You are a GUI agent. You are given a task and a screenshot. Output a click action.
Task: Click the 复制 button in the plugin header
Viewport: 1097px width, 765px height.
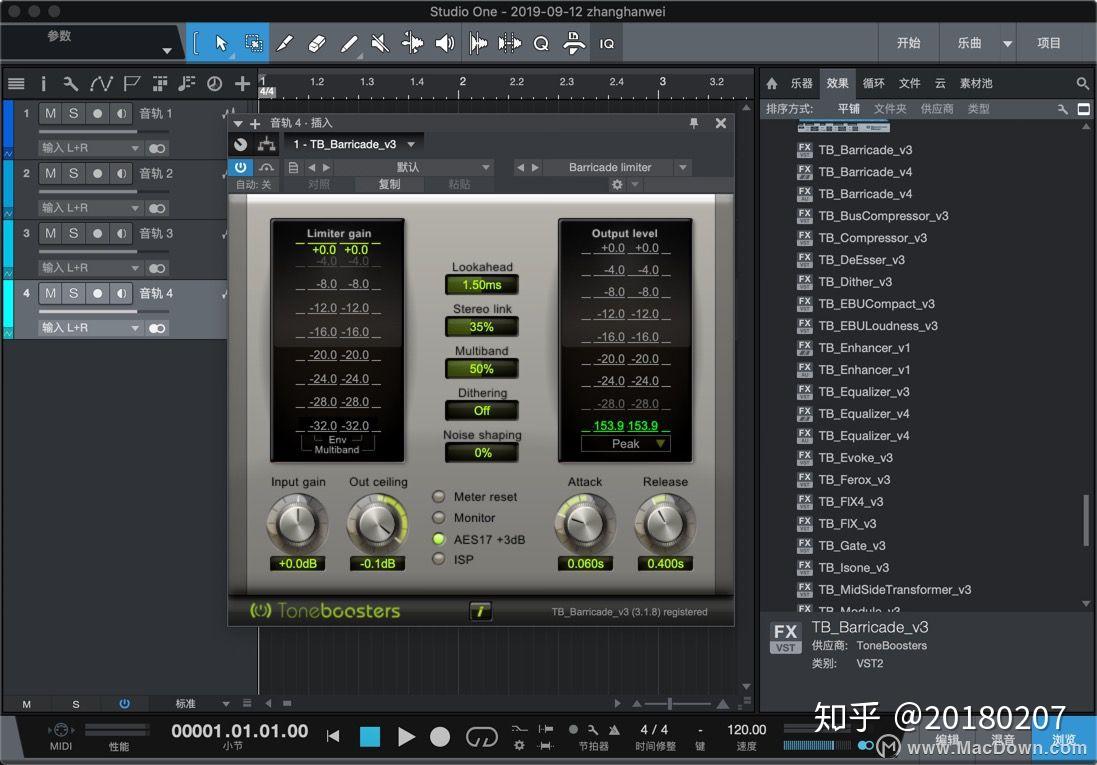tap(390, 184)
